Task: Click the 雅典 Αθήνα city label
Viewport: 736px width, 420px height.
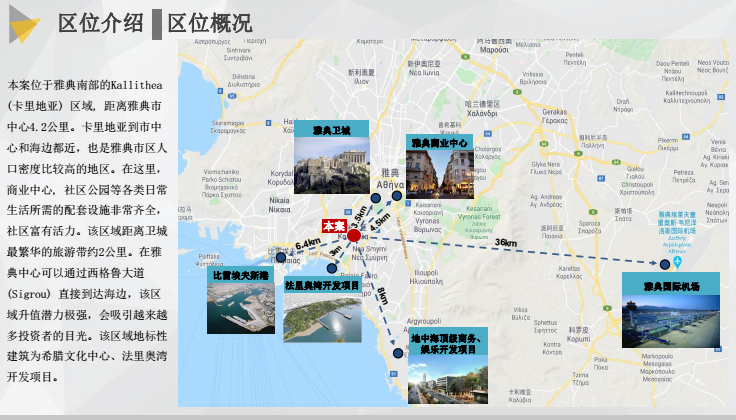Action: (x=390, y=179)
